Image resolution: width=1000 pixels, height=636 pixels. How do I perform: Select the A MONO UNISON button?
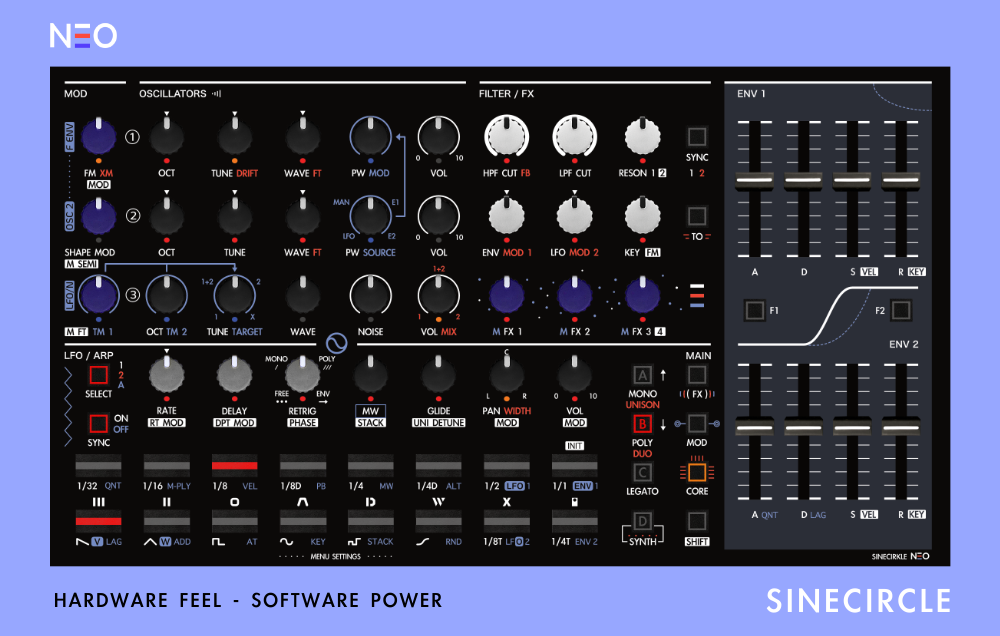tap(642, 375)
